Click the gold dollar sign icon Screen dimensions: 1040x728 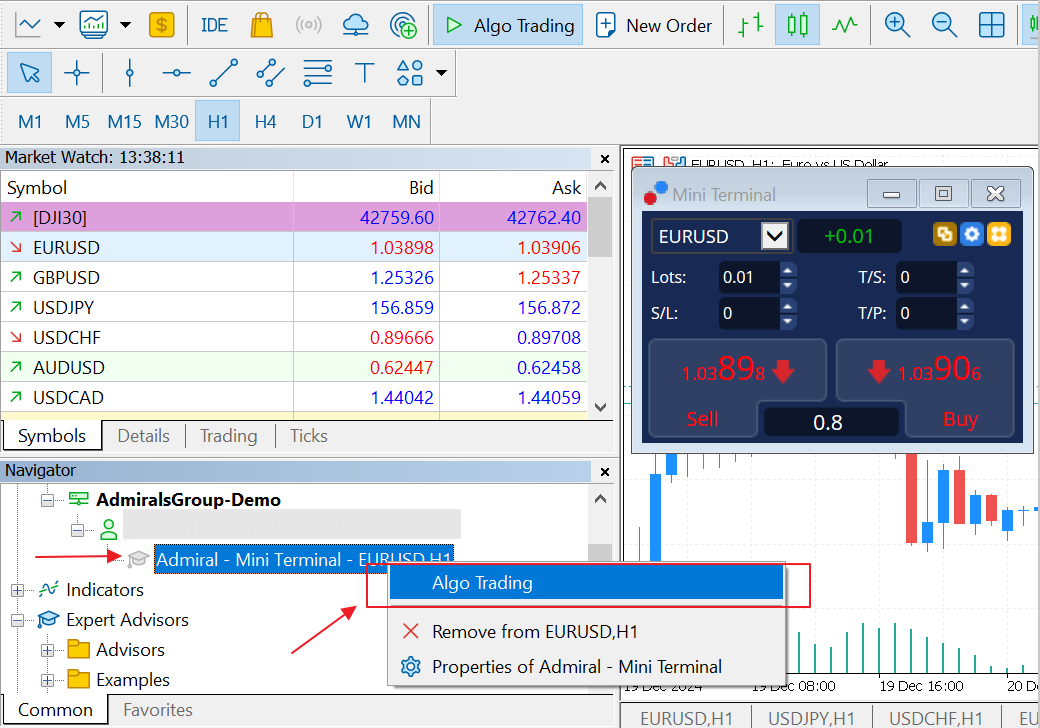[162, 25]
